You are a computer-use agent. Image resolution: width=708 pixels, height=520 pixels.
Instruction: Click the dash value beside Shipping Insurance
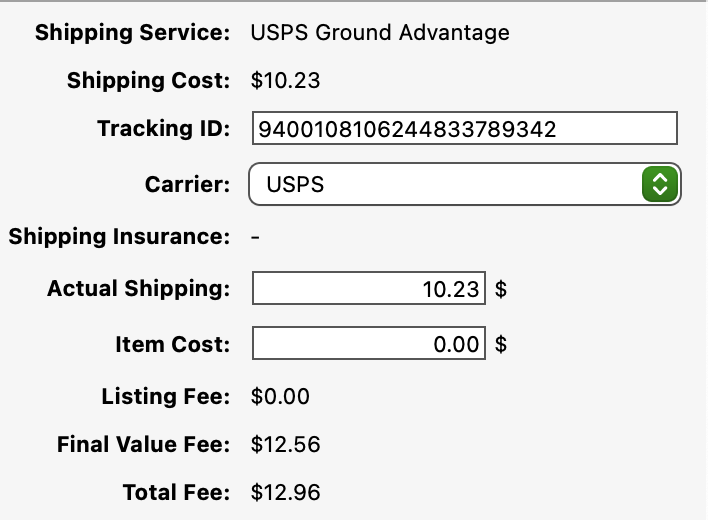click(255, 238)
